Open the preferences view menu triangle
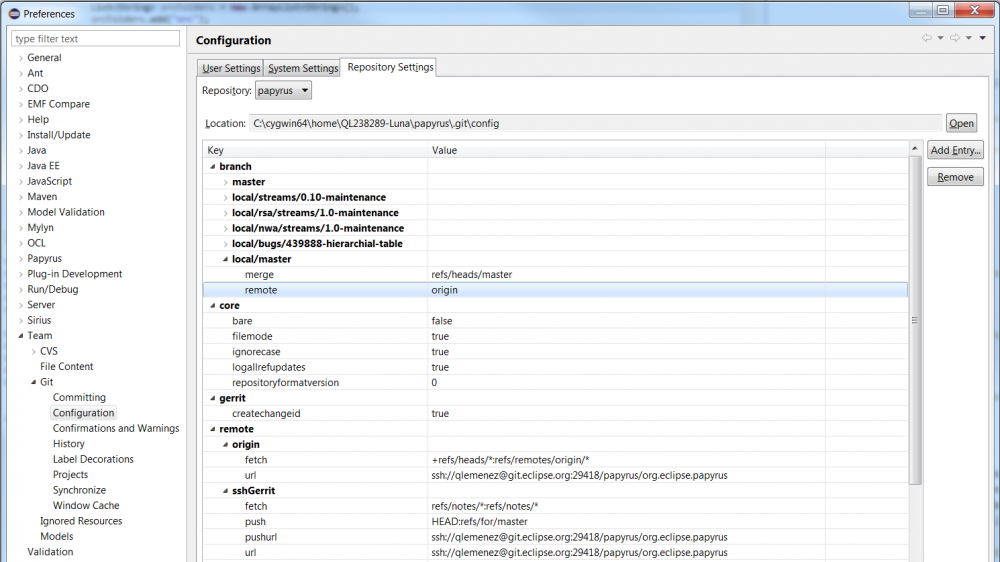The height and width of the screenshot is (562, 1000). click(x=983, y=38)
